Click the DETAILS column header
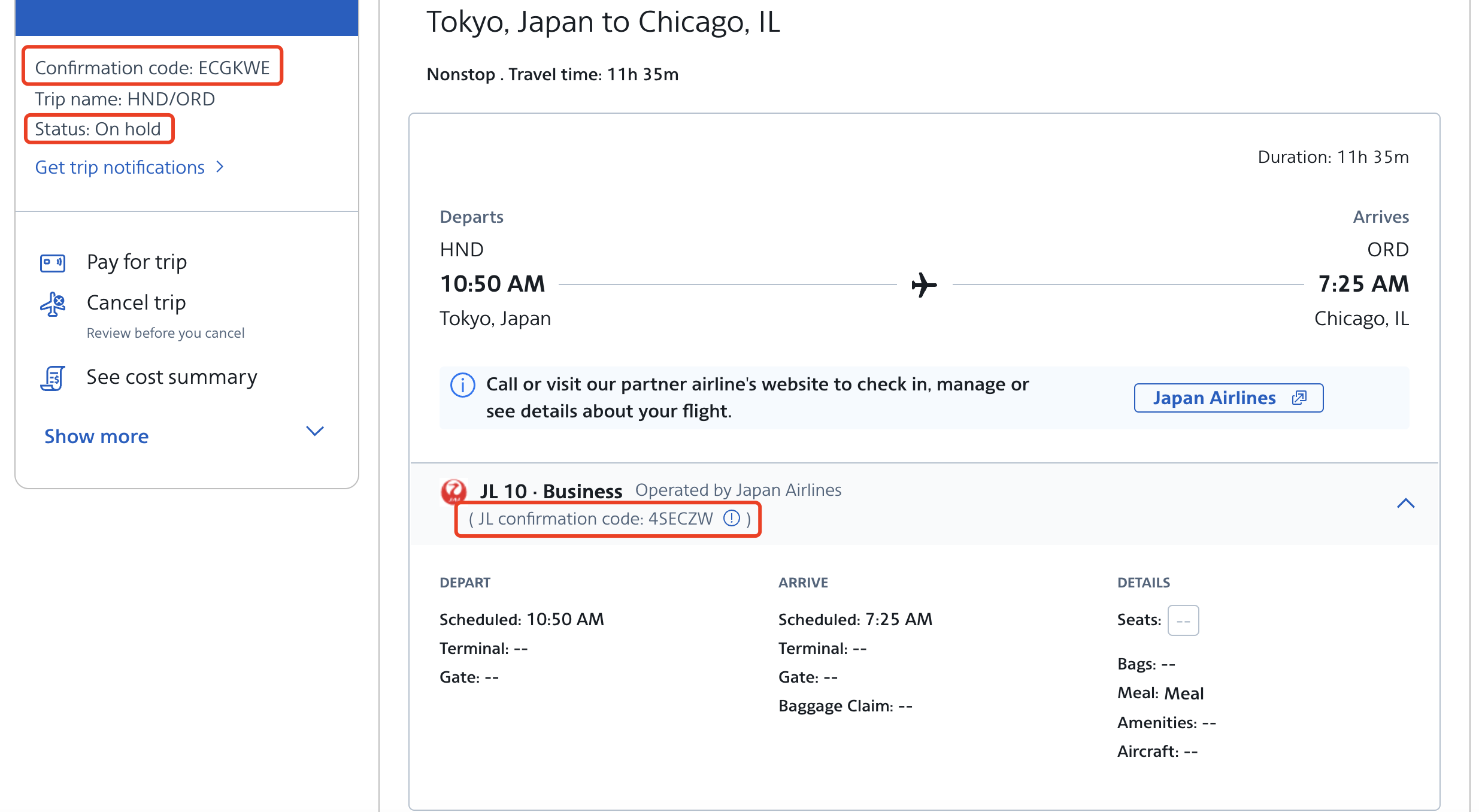Image resolution: width=1479 pixels, height=812 pixels. (x=1144, y=583)
